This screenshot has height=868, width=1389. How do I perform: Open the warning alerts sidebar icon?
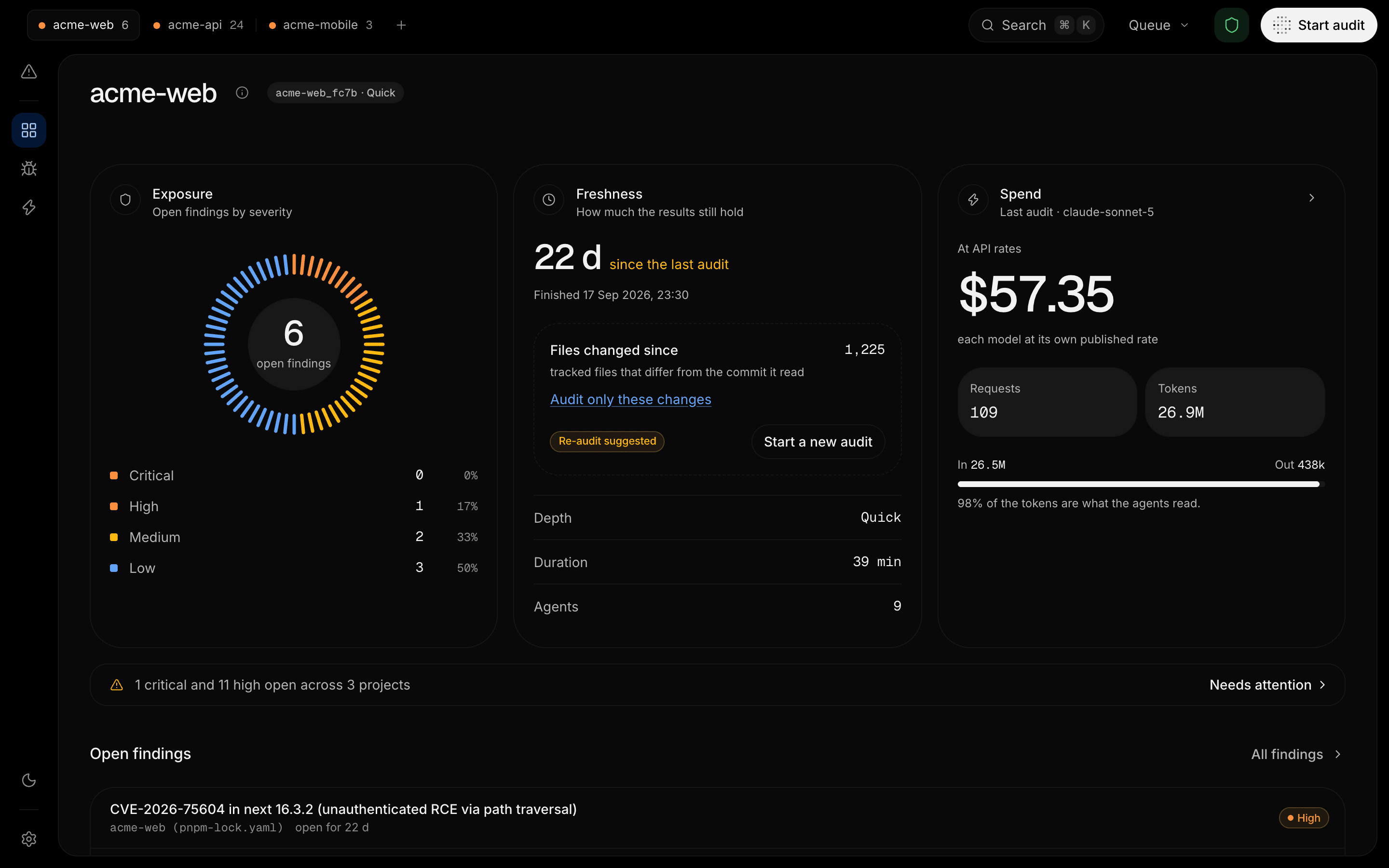(x=29, y=72)
